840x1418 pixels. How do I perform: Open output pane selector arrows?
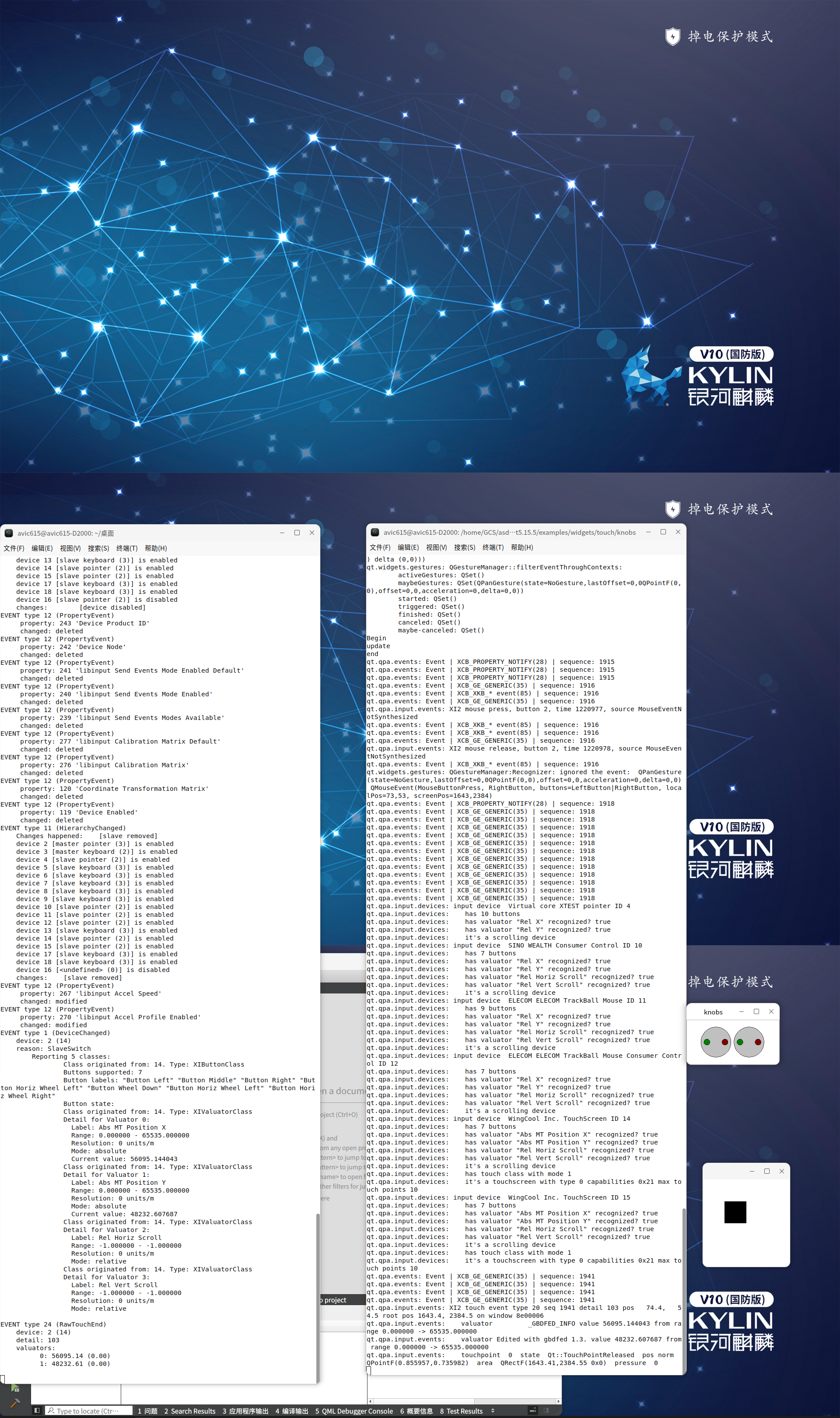coord(493,1411)
